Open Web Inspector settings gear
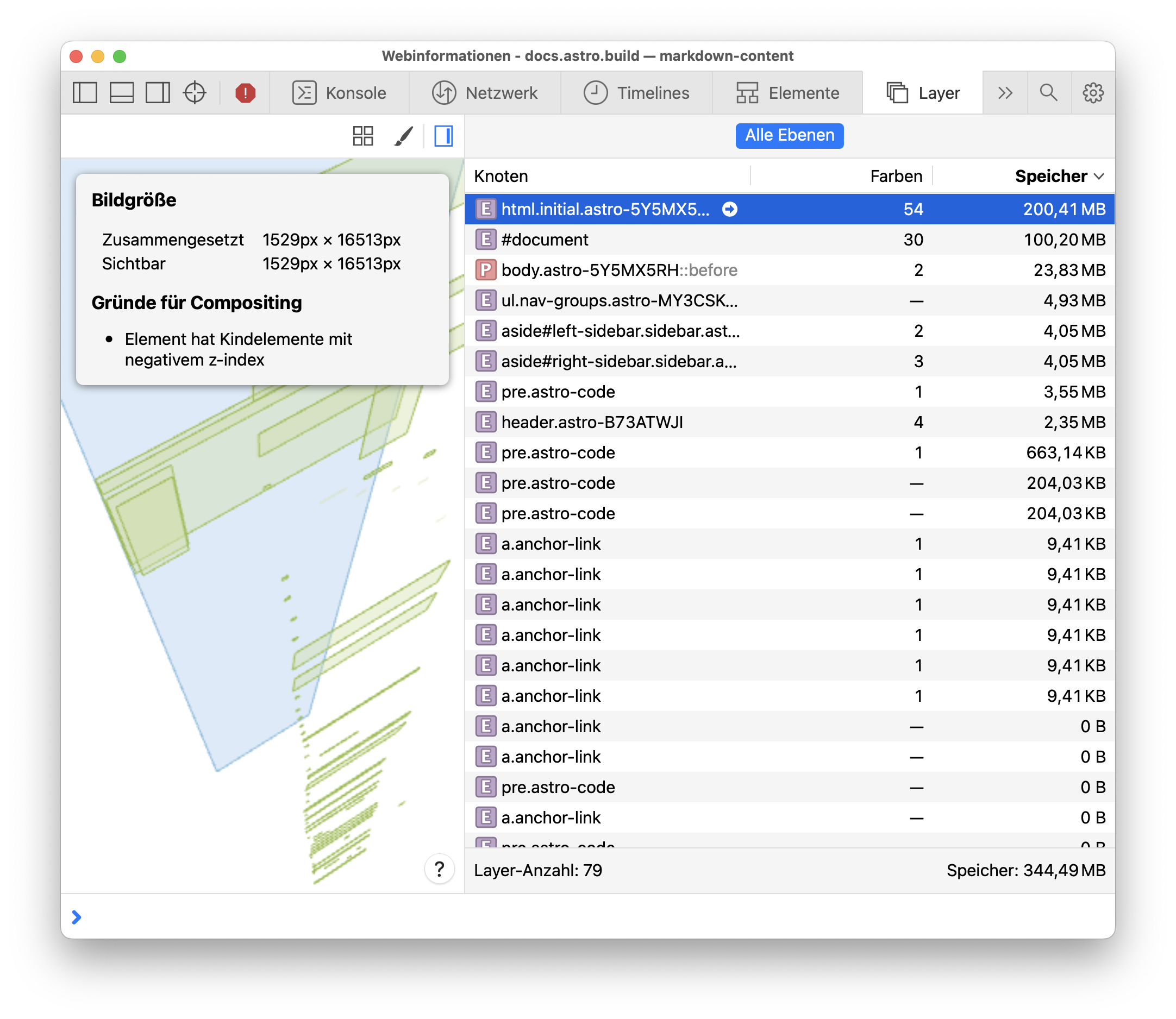 pos(1092,93)
